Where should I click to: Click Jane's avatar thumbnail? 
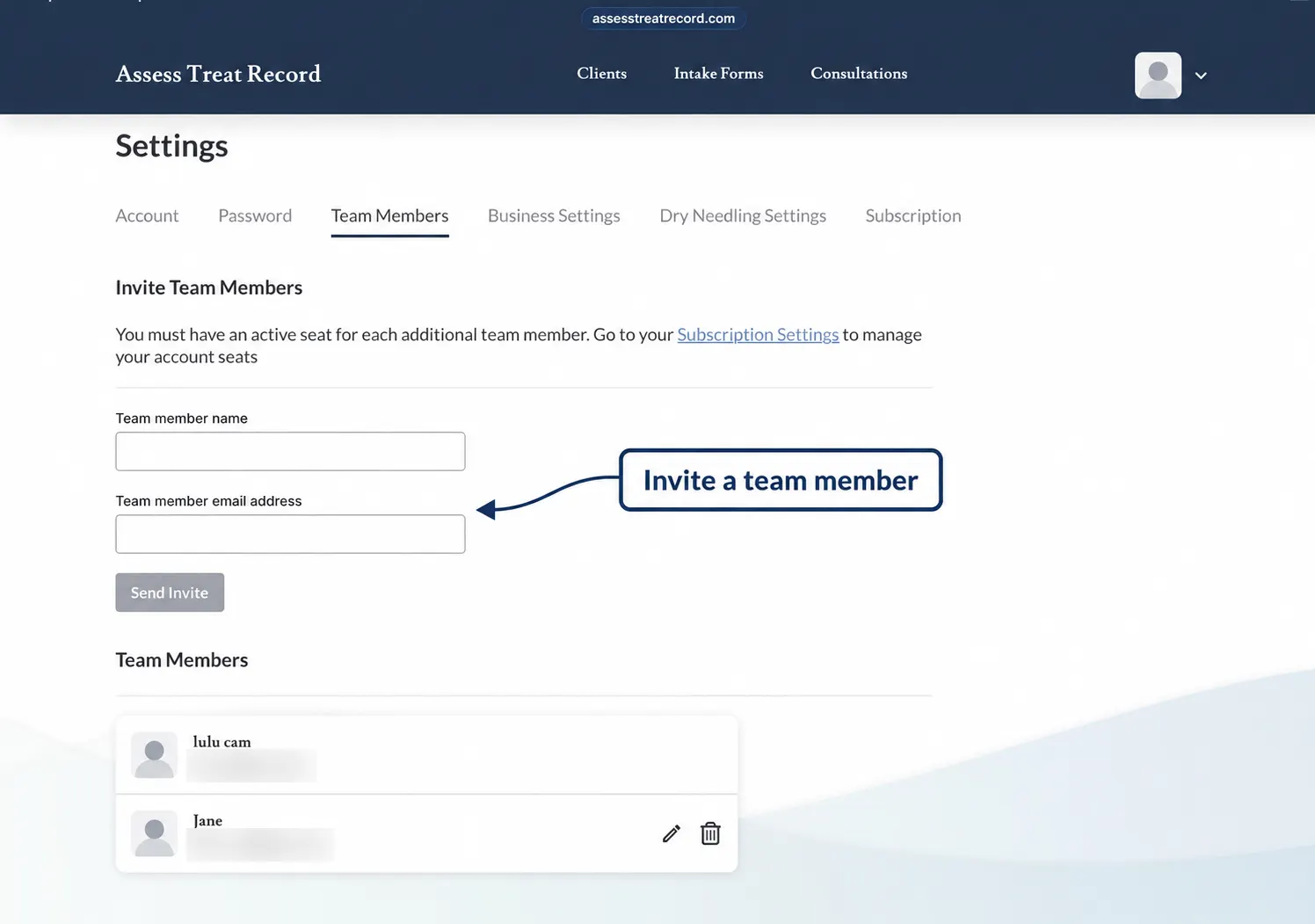[154, 833]
